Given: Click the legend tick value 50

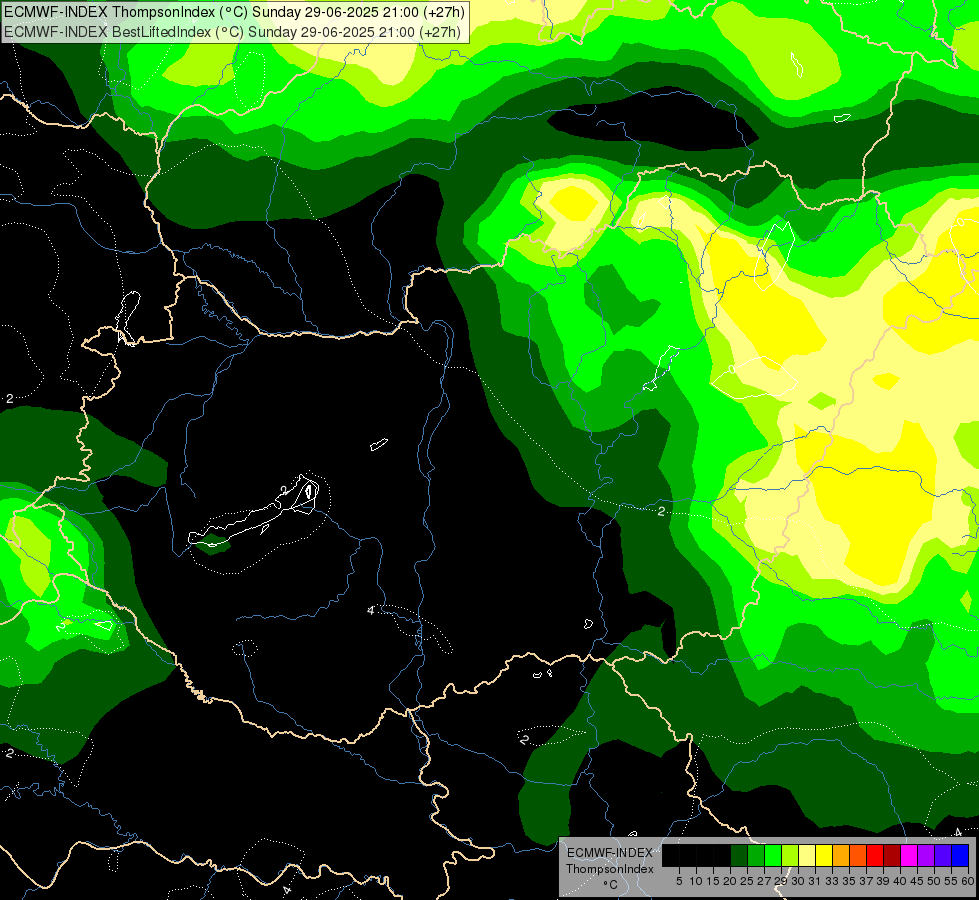Looking at the screenshot, I should tap(935, 881).
